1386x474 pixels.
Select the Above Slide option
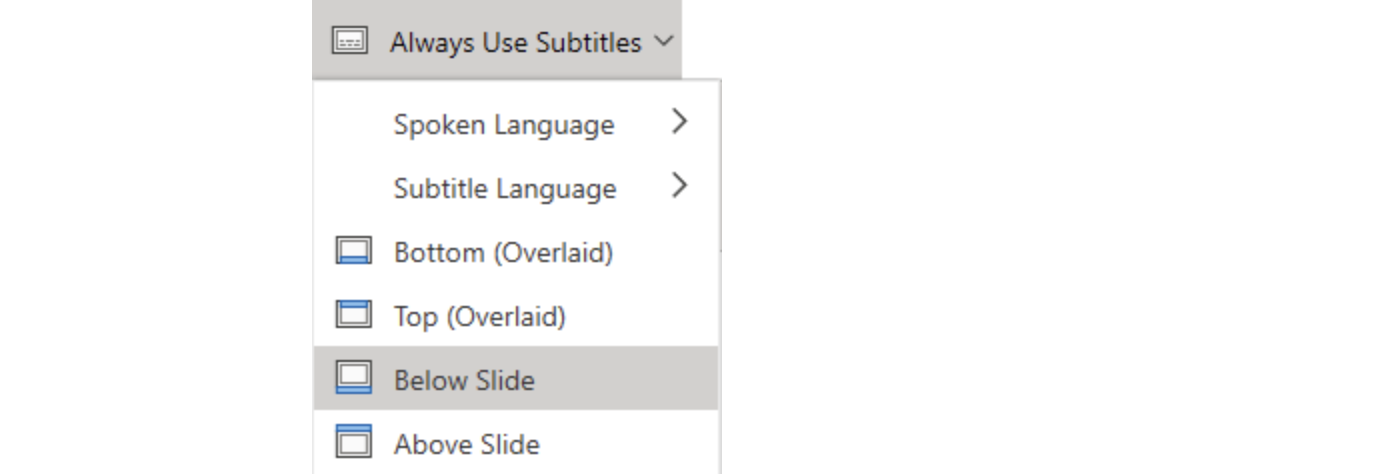coord(516,443)
